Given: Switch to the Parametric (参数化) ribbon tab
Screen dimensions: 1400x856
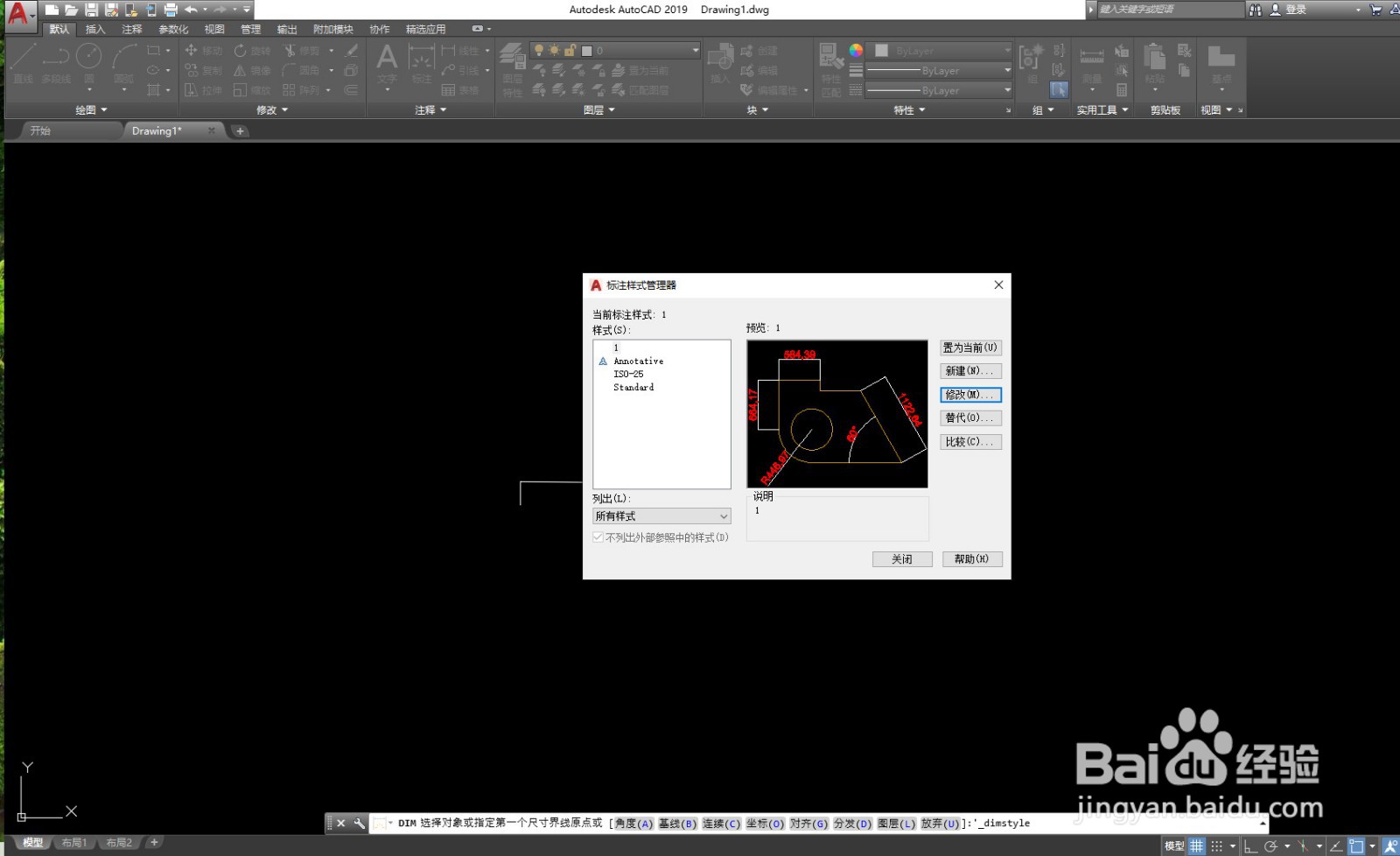Looking at the screenshot, I should tap(173, 29).
